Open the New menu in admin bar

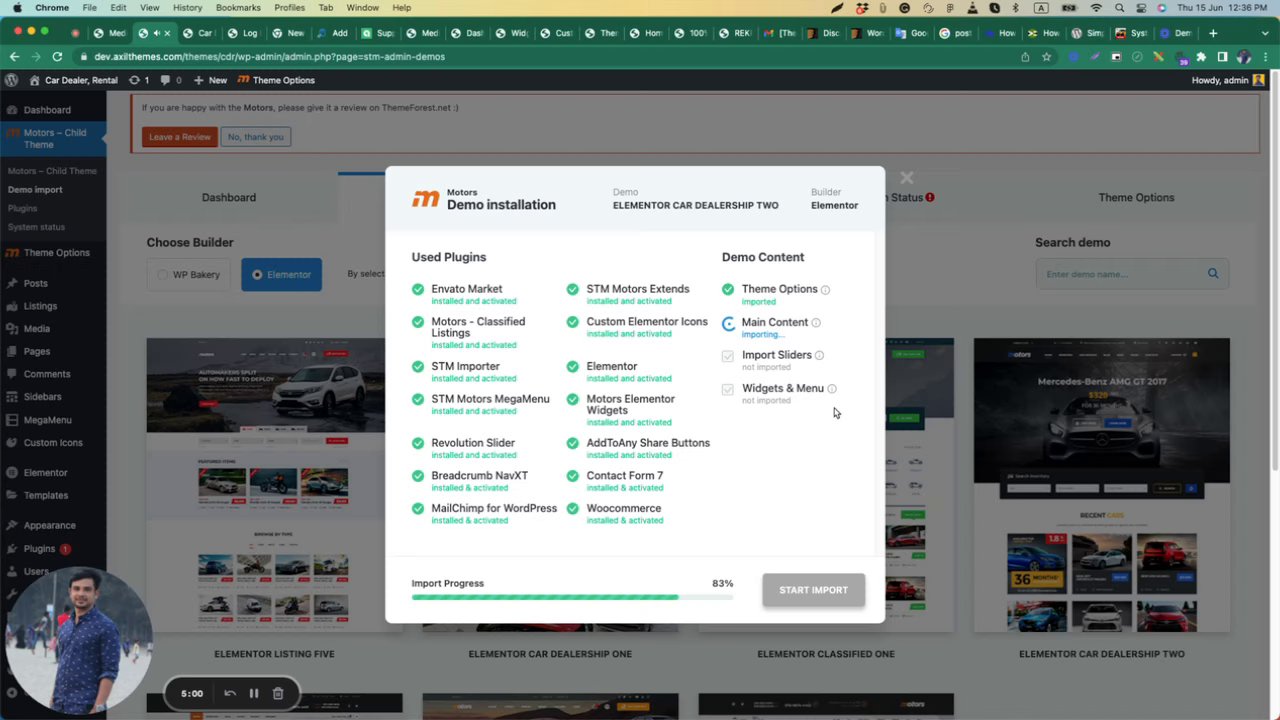click(210, 80)
